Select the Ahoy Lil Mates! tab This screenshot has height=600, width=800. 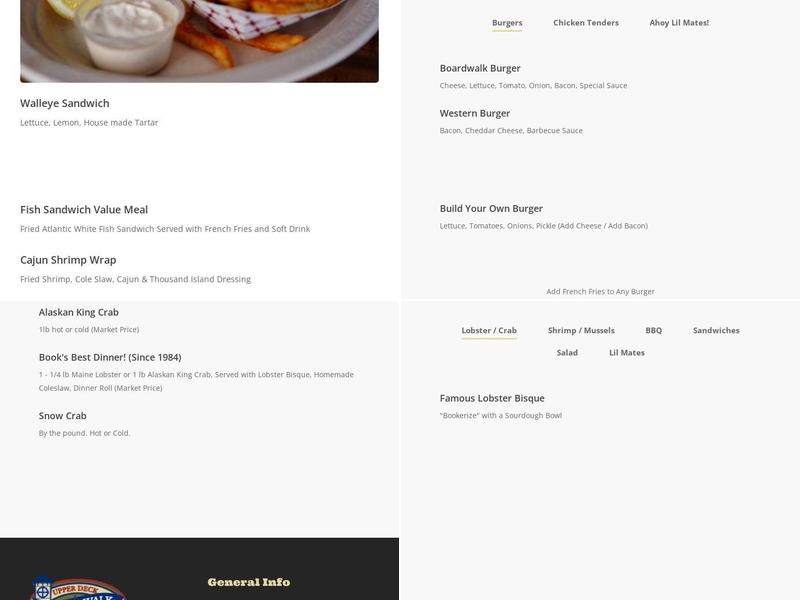point(680,21)
